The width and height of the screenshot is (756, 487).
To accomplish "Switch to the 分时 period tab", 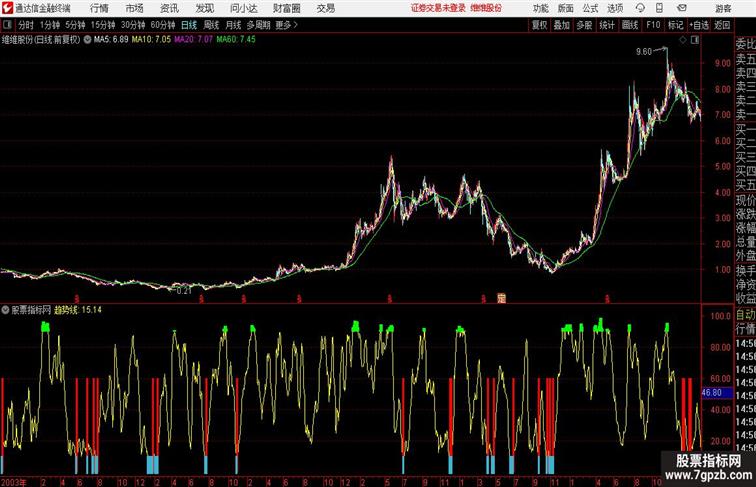I will click(x=26, y=25).
